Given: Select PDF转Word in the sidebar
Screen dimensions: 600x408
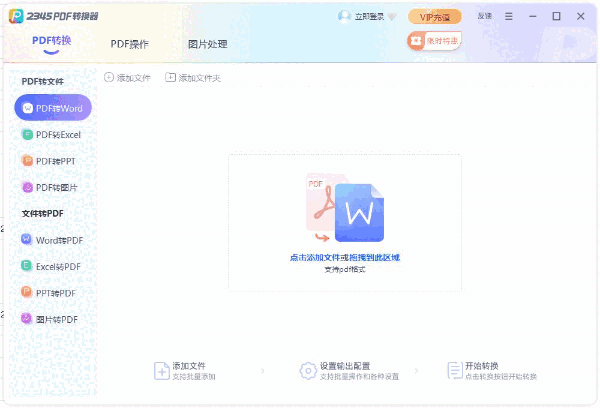Looking at the screenshot, I should click(53, 108).
